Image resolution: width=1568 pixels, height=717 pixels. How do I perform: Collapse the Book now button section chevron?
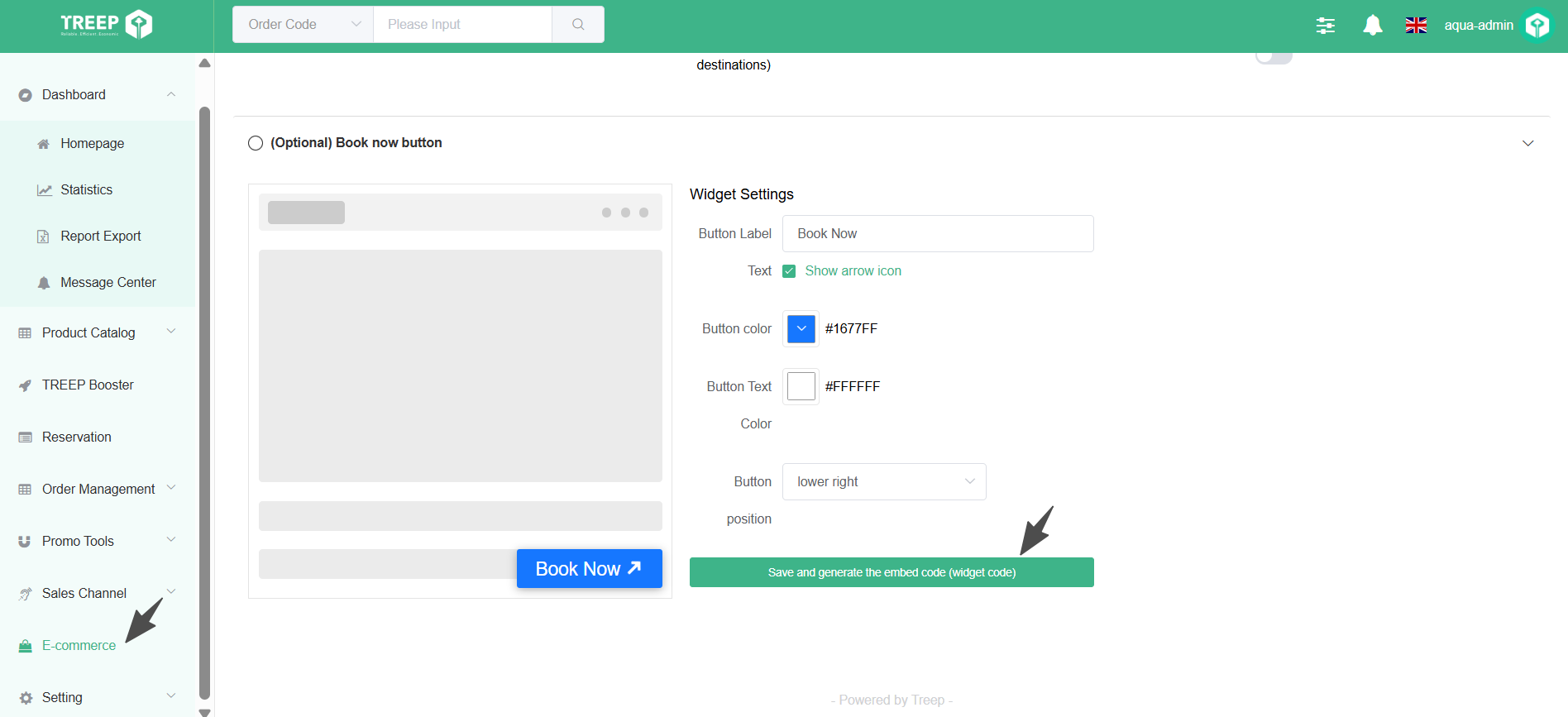(x=1528, y=143)
